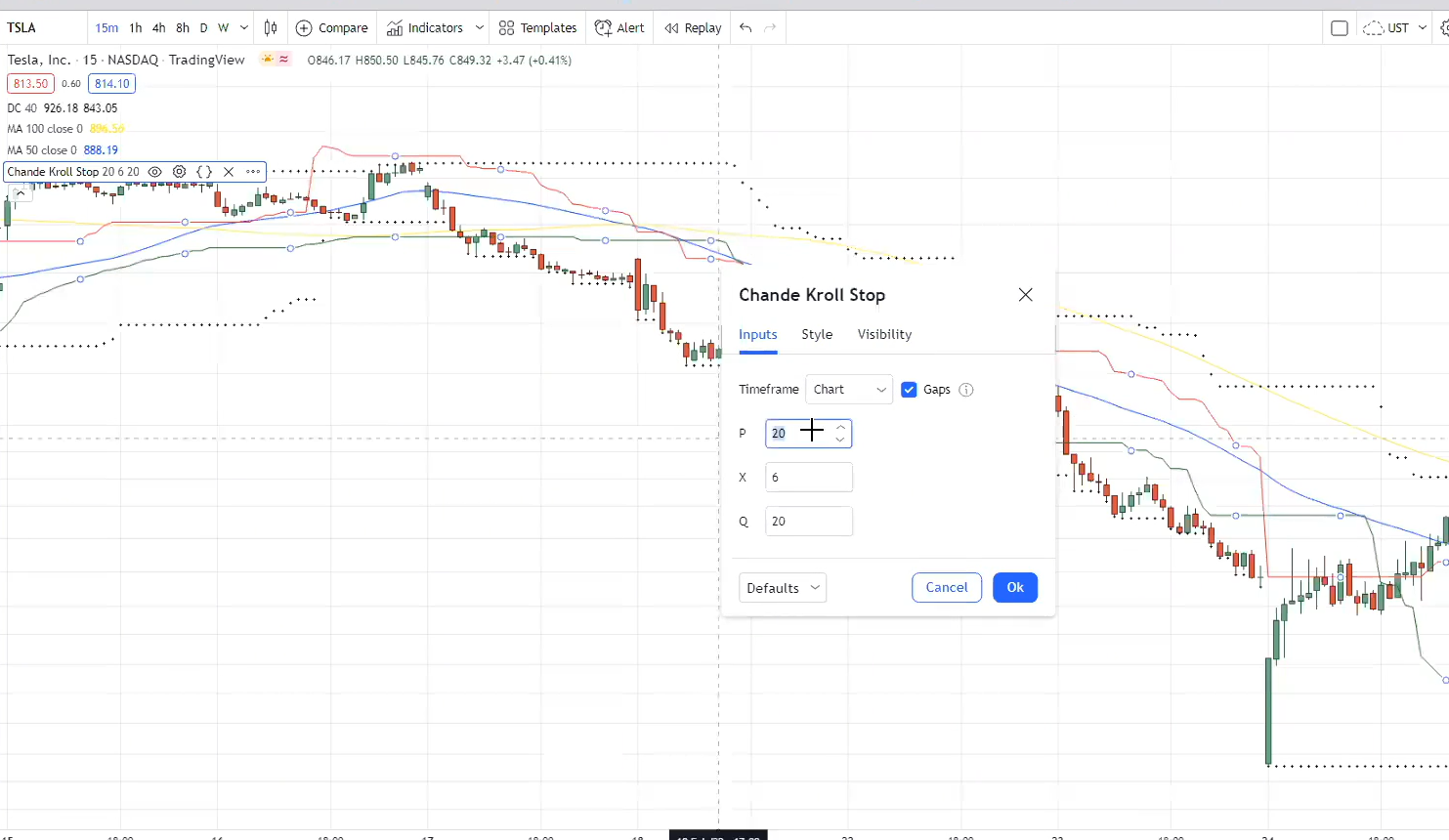Viewport: 1449px width, 840px height.
Task: Open the Defaults dropdown
Action: coord(783,588)
